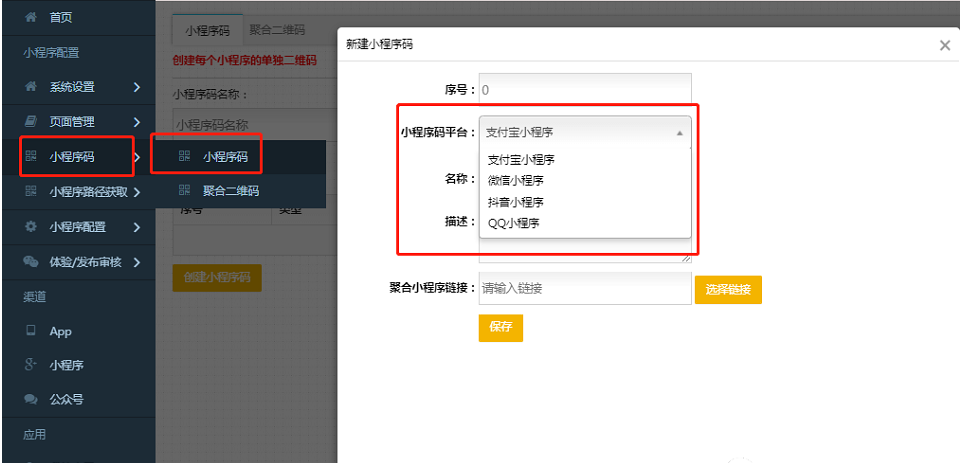Image resolution: width=960 pixels, height=463 pixels.
Task: Click the 系统设置 home icon in sidebar
Action: click(30, 87)
